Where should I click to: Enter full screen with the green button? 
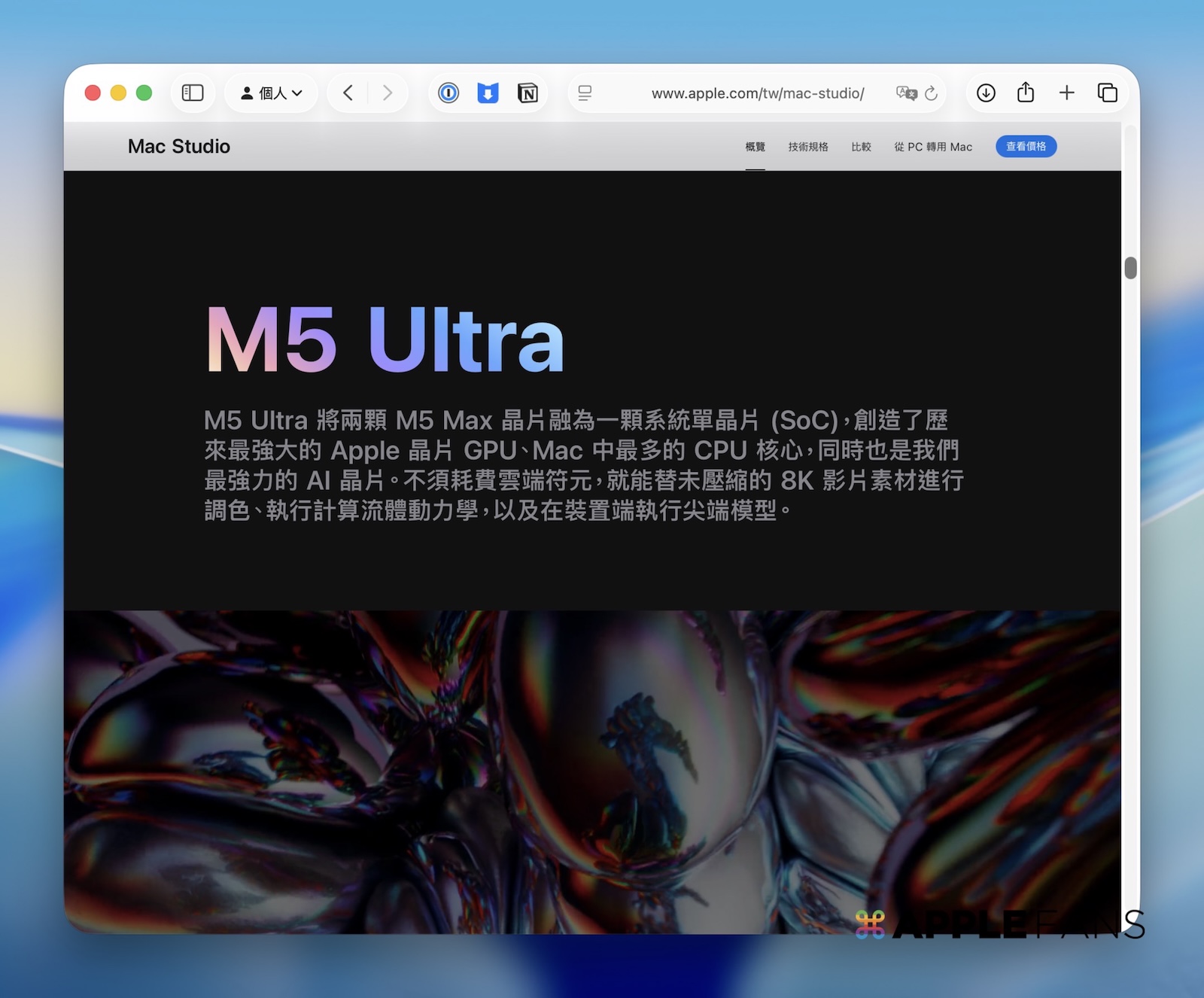[x=144, y=93]
